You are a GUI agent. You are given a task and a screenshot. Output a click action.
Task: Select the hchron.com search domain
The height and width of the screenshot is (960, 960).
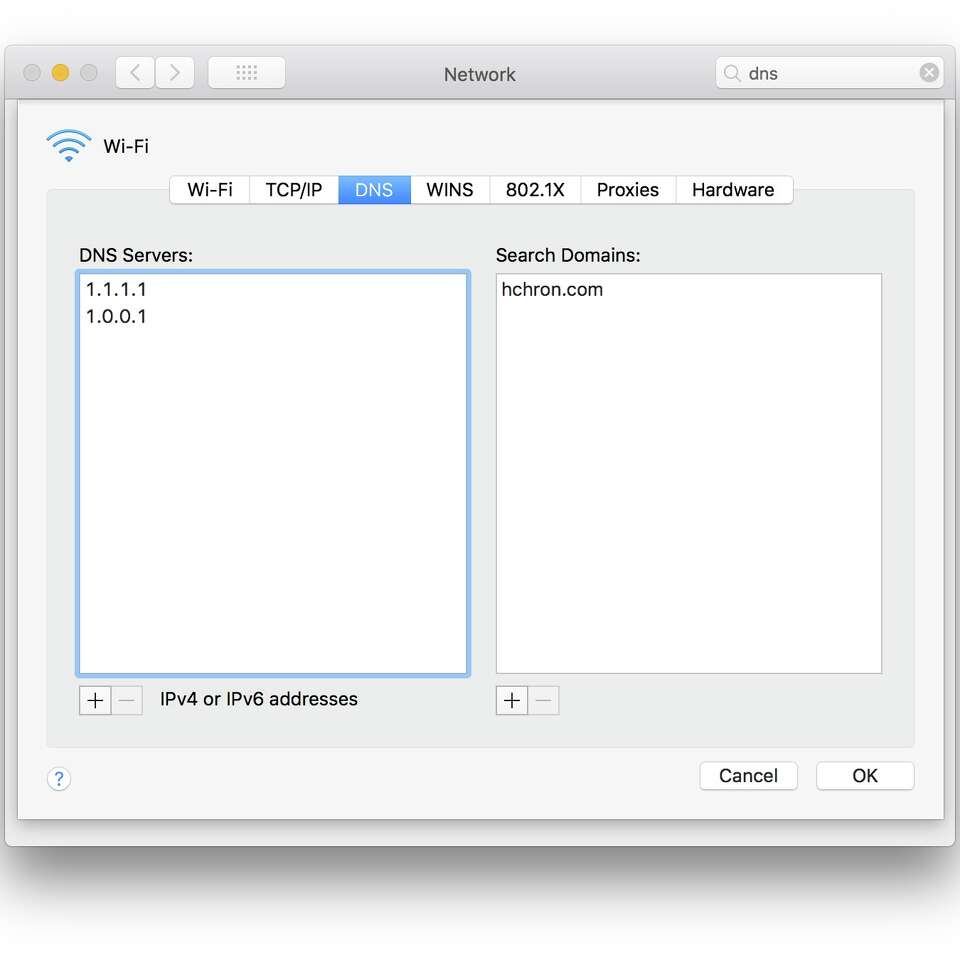point(552,289)
